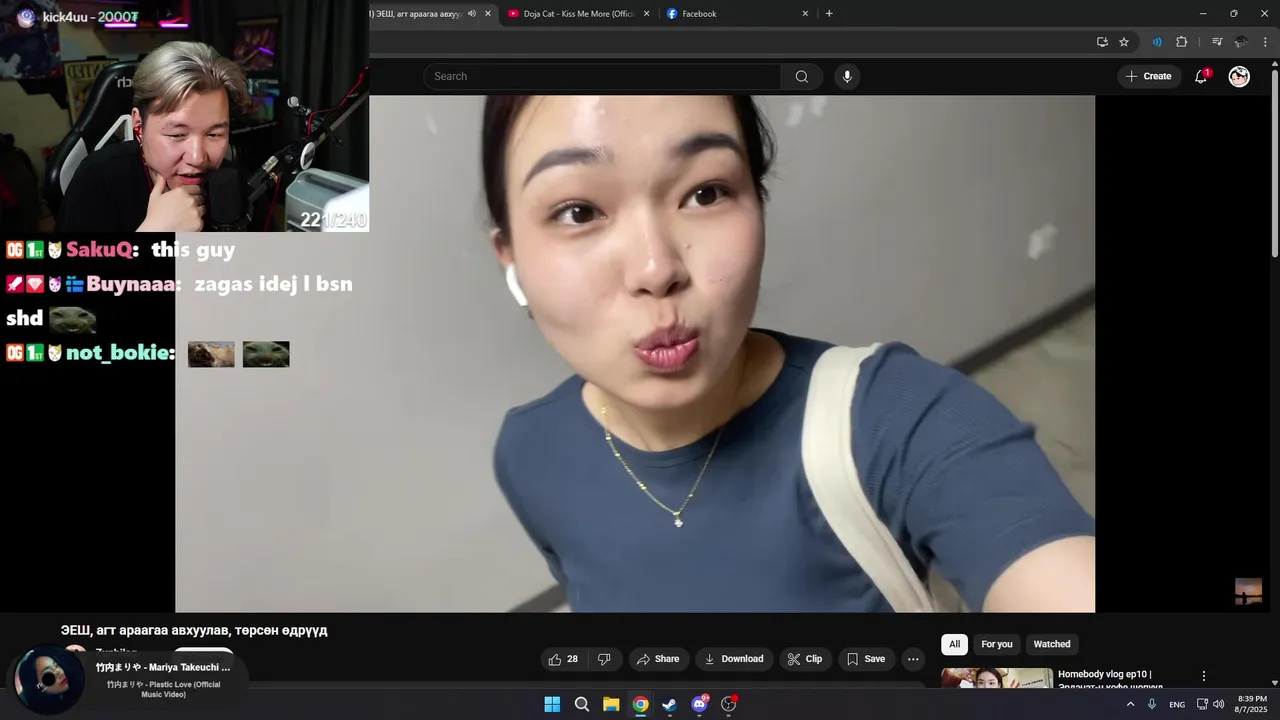Open the Chrome profile avatar
Screen dimensions: 1280x720
click(1241, 42)
